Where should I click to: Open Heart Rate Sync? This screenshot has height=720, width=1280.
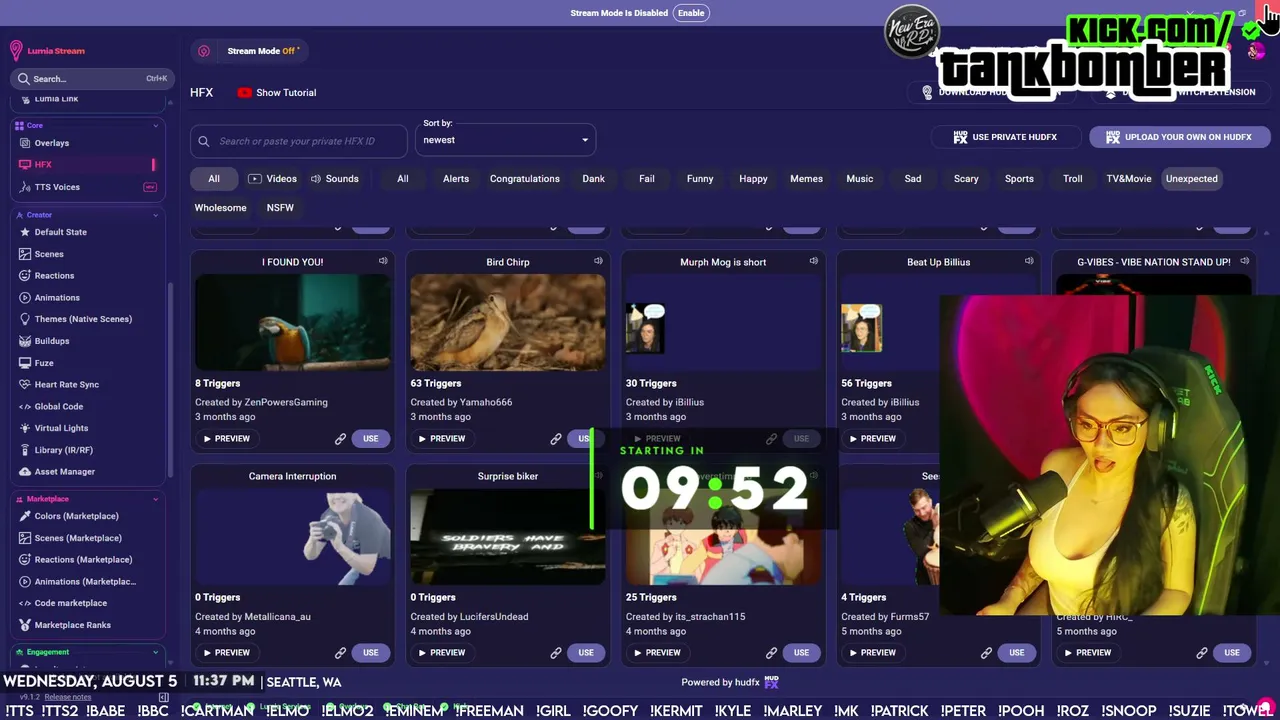coord(67,385)
